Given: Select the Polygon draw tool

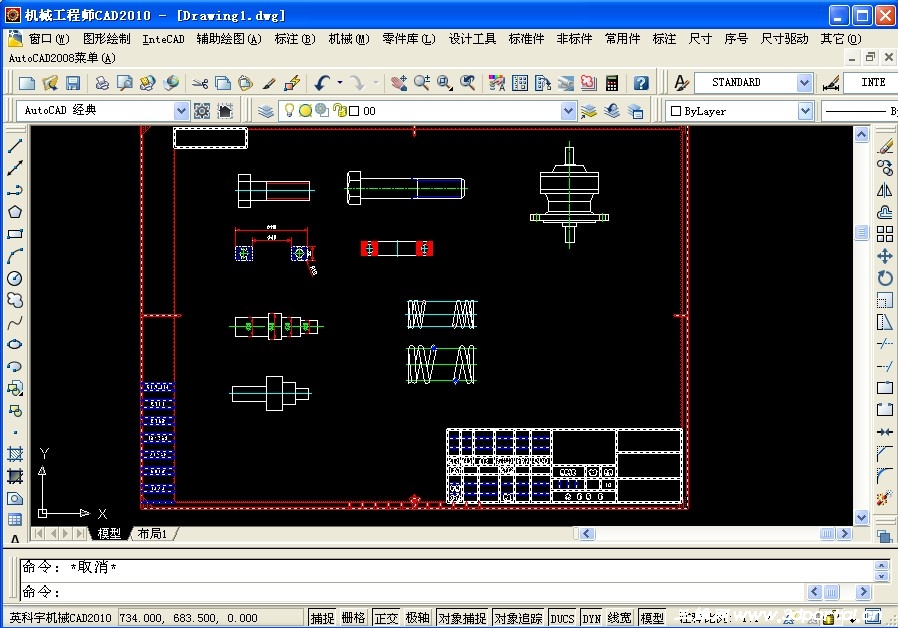Looking at the screenshot, I should click(x=15, y=212).
